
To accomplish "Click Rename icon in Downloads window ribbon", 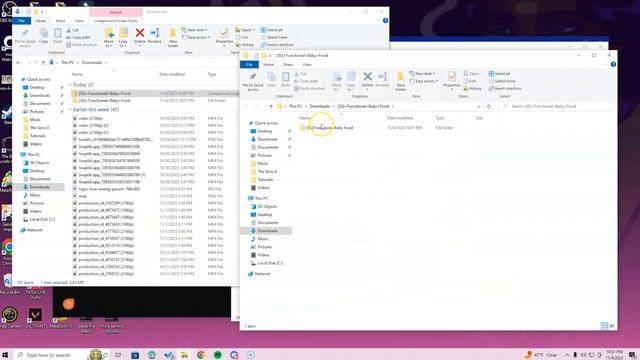I will pyautogui.click(x=155, y=36).
